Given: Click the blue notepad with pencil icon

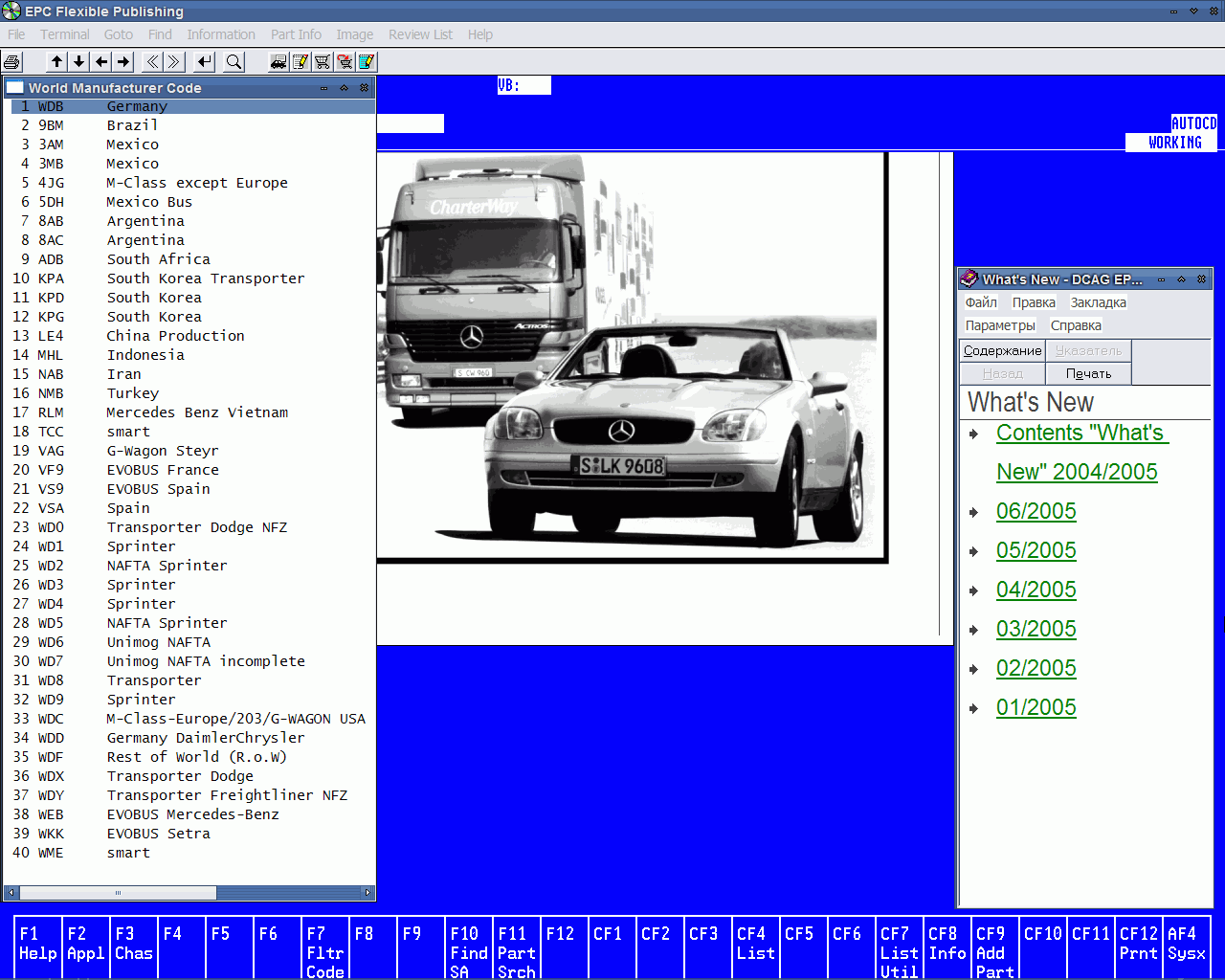Looking at the screenshot, I should point(367,62).
